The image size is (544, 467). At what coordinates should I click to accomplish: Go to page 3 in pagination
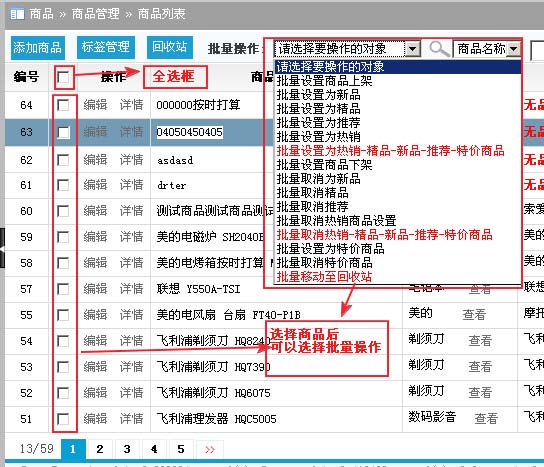[x=127, y=449]
